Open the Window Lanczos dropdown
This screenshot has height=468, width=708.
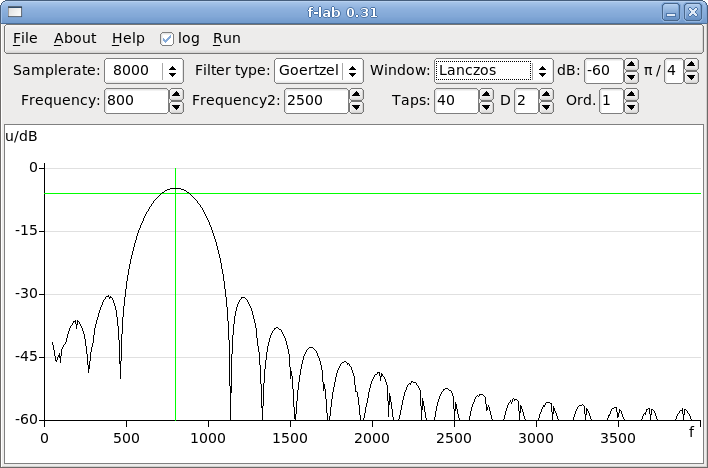click(494, 70)
